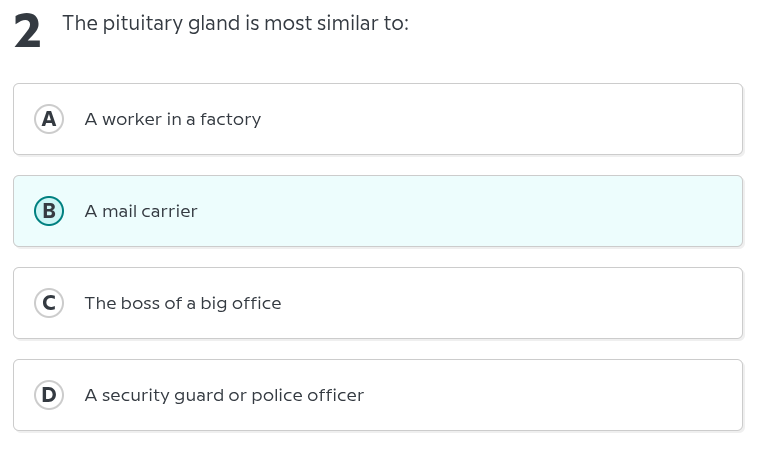
Task: Click the circled letter C icon
Action: tap(48, 303)
